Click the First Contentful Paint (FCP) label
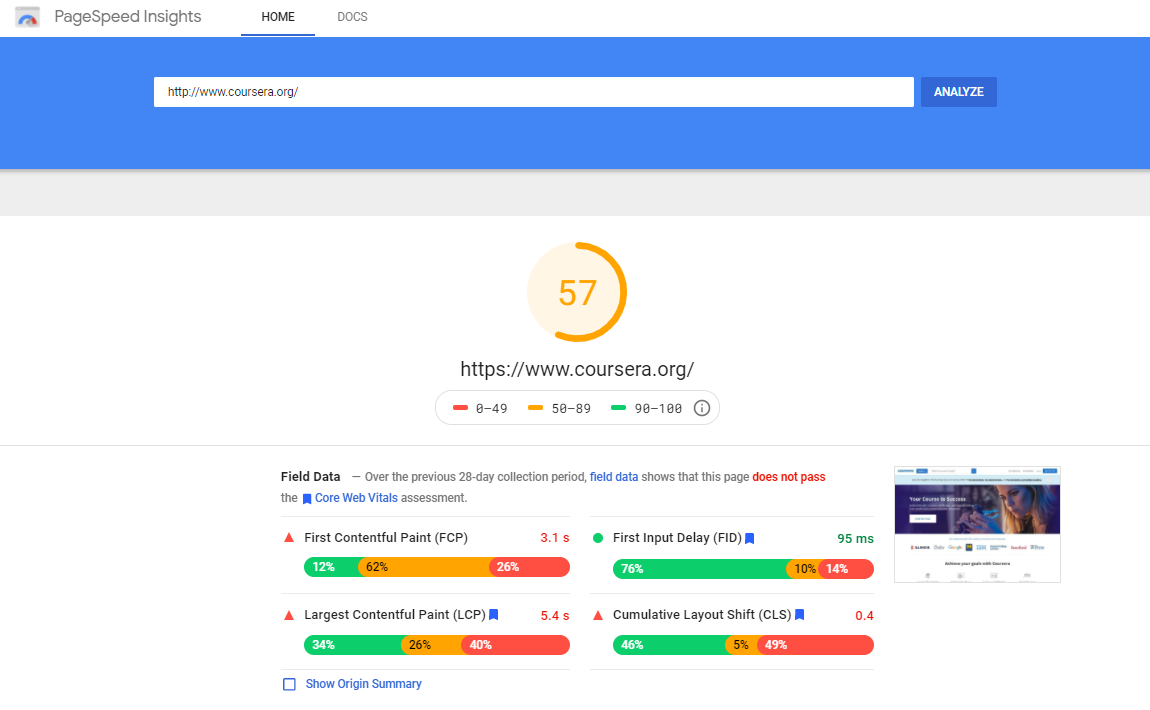Viewport: 1150px width, 710px height. coord(386,538)
